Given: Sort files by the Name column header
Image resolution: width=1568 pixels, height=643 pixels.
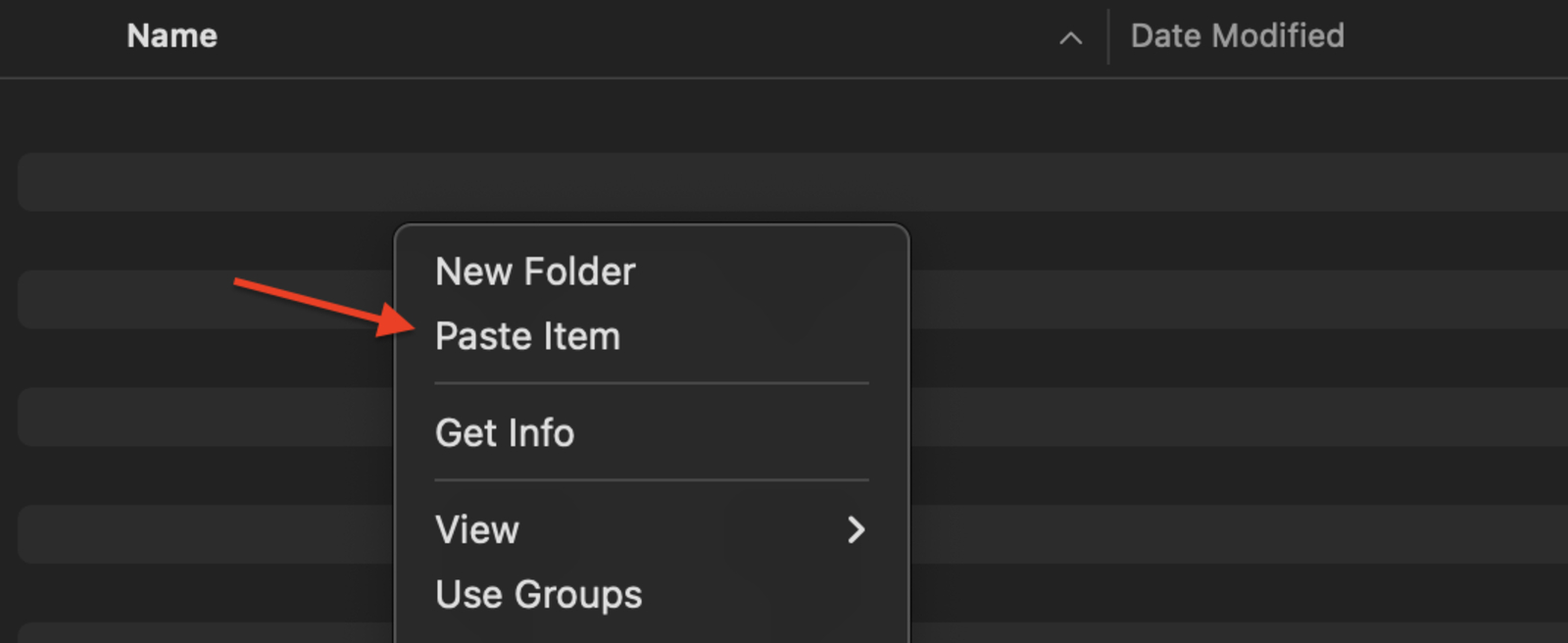Looking at the screenshot, I should (x=171, y=36).
